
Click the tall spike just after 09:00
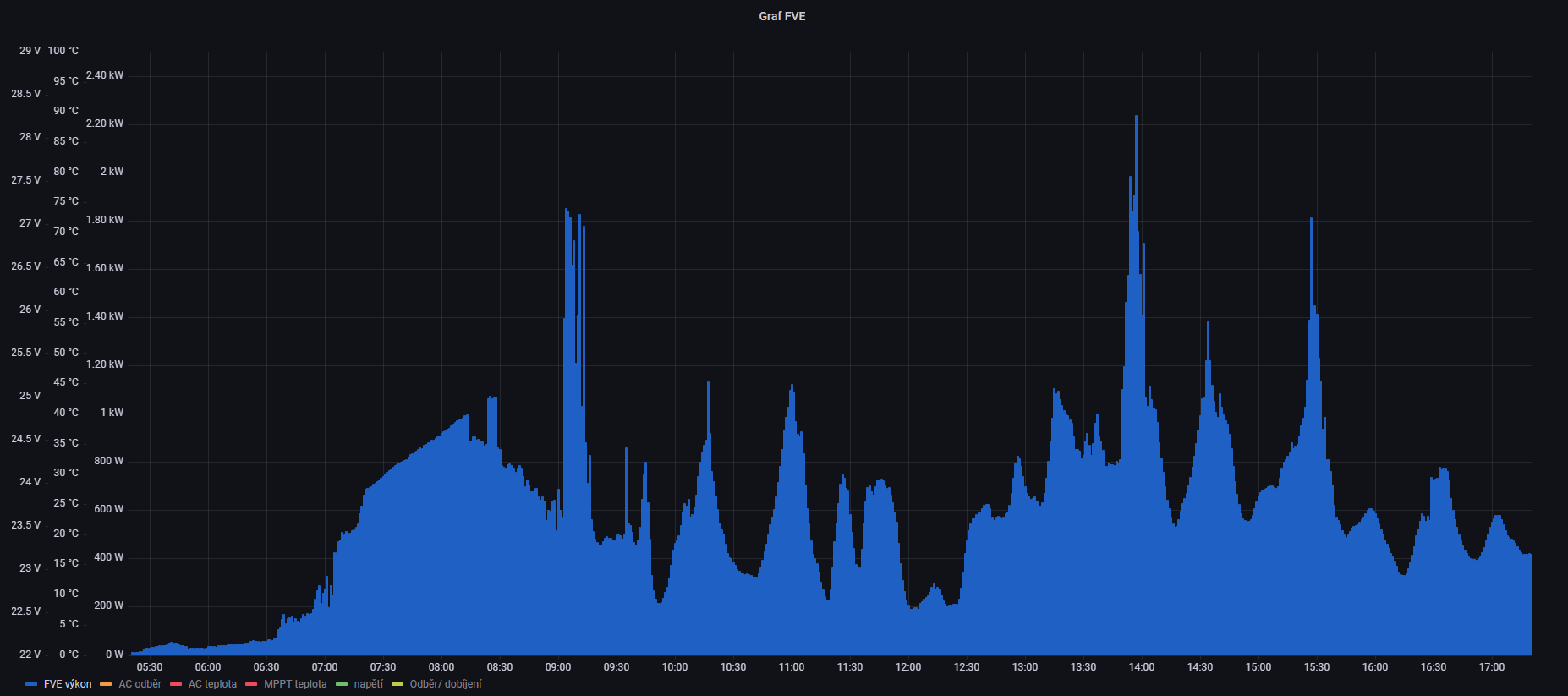[x=566, y=211]
